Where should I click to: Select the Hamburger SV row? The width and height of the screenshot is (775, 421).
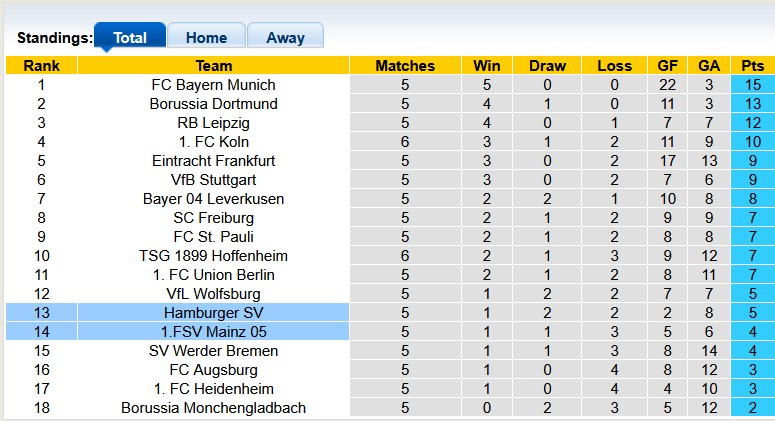pyautogui.click(x=214, y=313)
